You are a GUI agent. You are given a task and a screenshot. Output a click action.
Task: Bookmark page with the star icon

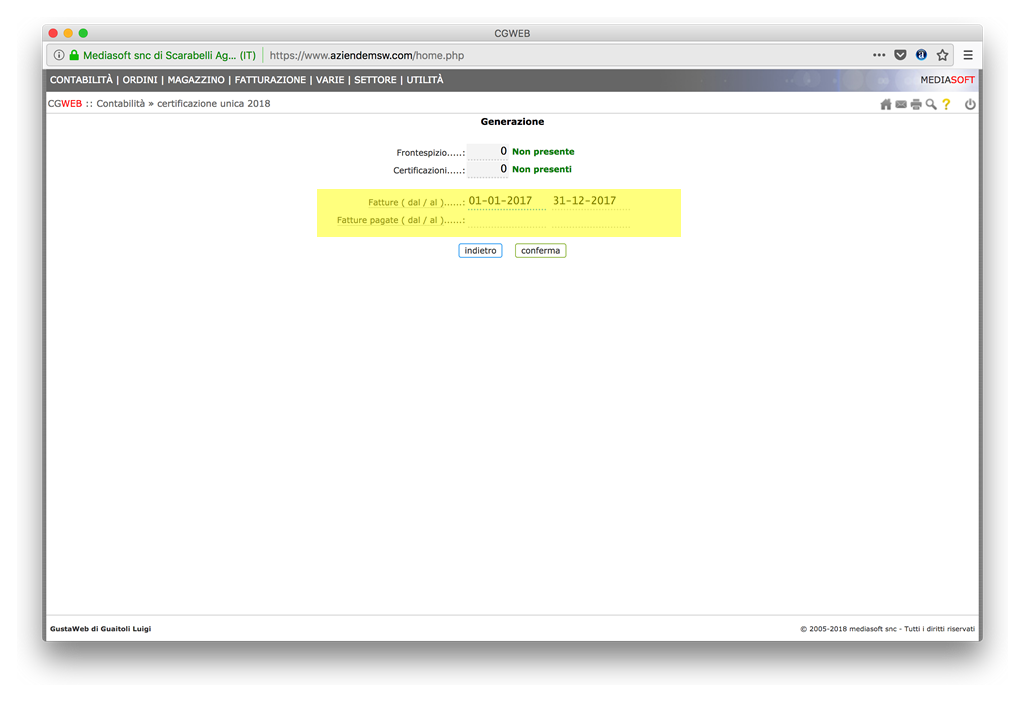click(x=942, y=55)
